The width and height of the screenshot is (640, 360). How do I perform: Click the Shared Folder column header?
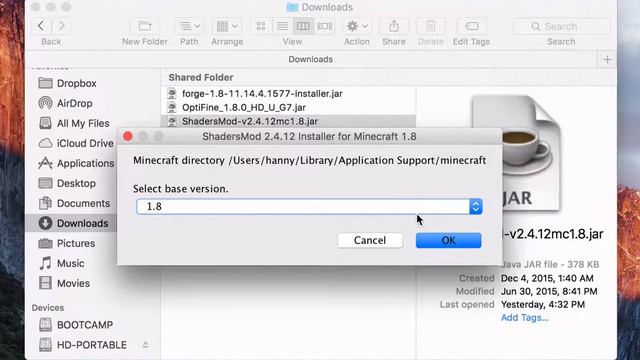[x=201, y=77]
